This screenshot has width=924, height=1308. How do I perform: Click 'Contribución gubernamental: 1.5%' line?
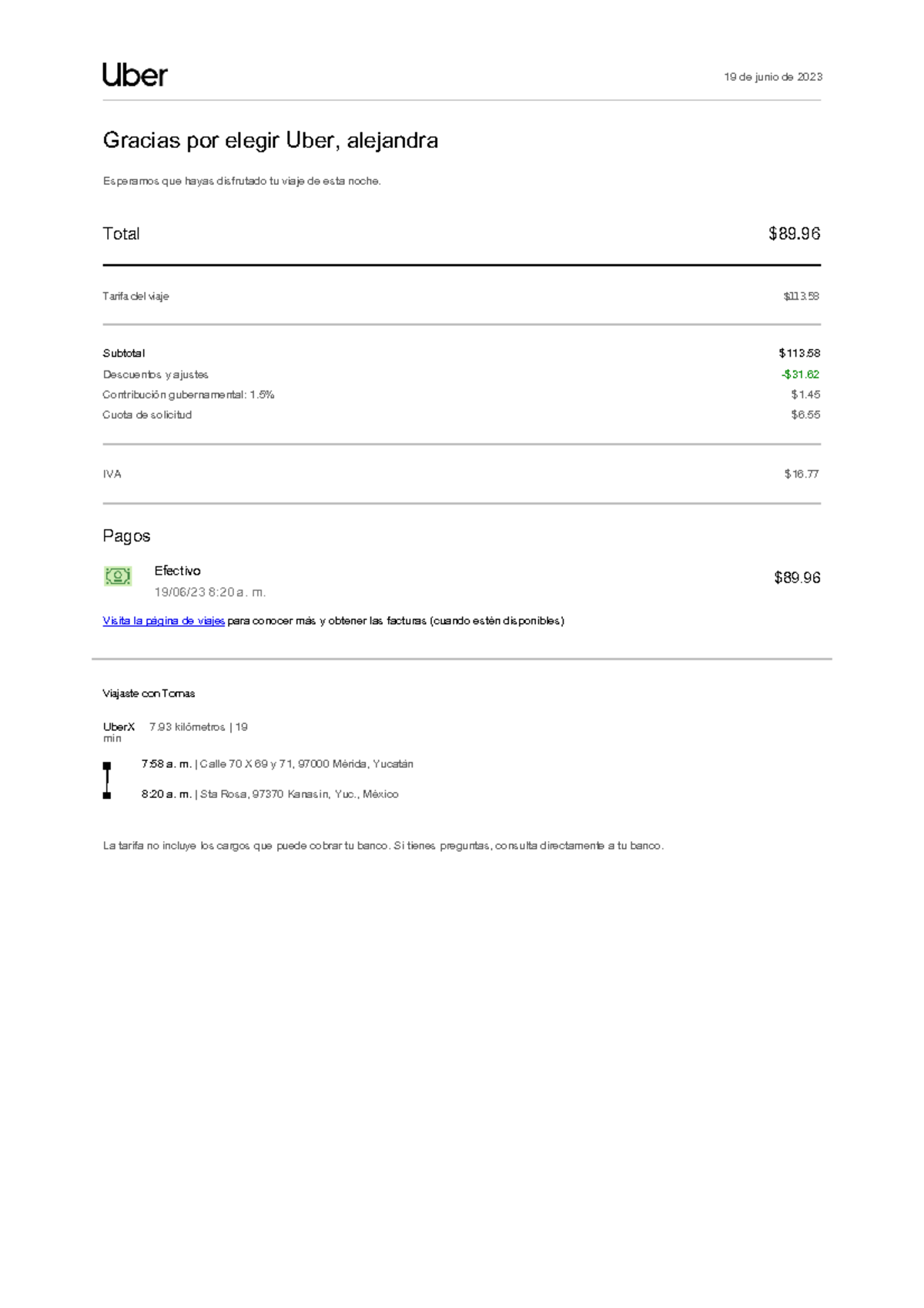click(189, 394)
